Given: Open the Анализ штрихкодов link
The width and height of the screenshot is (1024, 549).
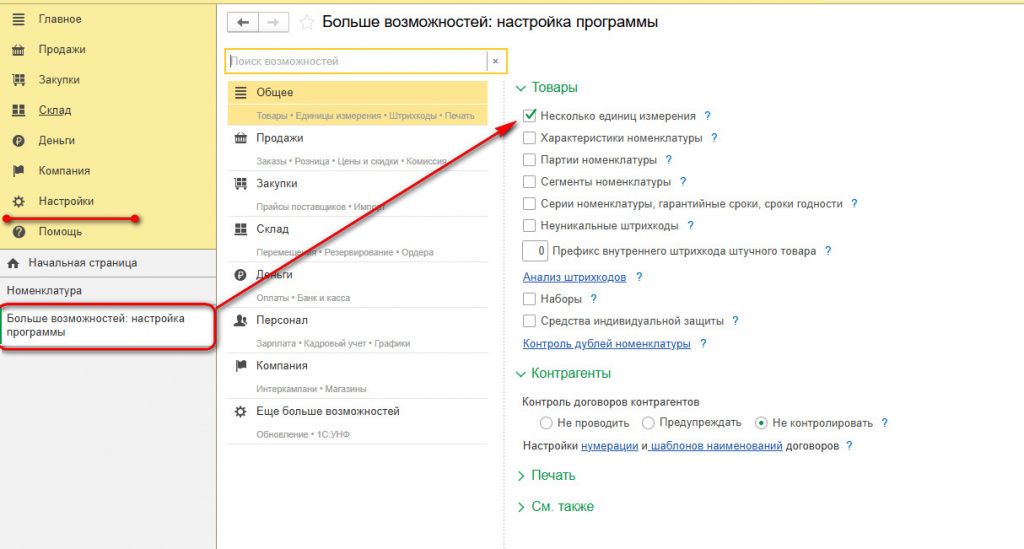Looking at the screenshot, I should tap(574, 277).
